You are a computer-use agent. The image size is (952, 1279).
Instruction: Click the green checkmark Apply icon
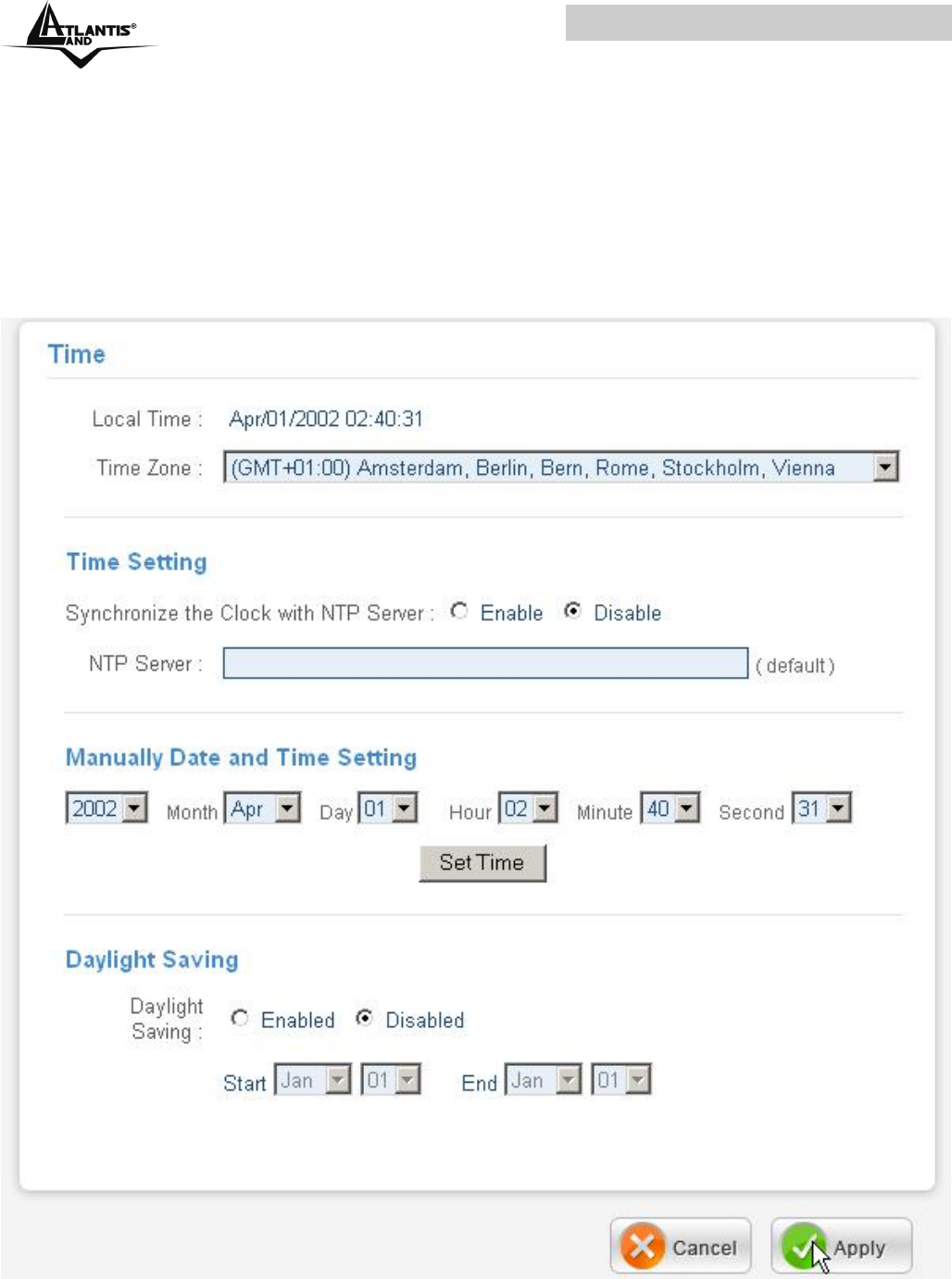tap(802, 1246)
